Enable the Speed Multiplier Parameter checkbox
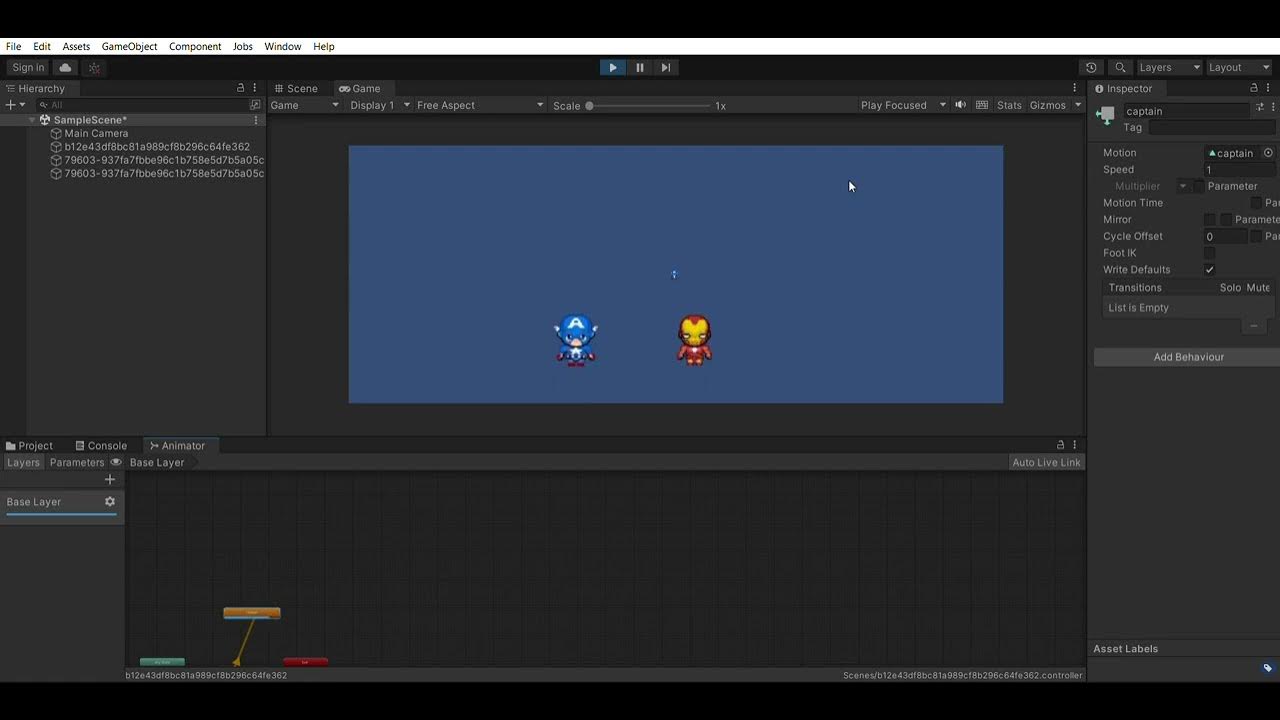1280x720 pixels. [x=1198, y=186]
